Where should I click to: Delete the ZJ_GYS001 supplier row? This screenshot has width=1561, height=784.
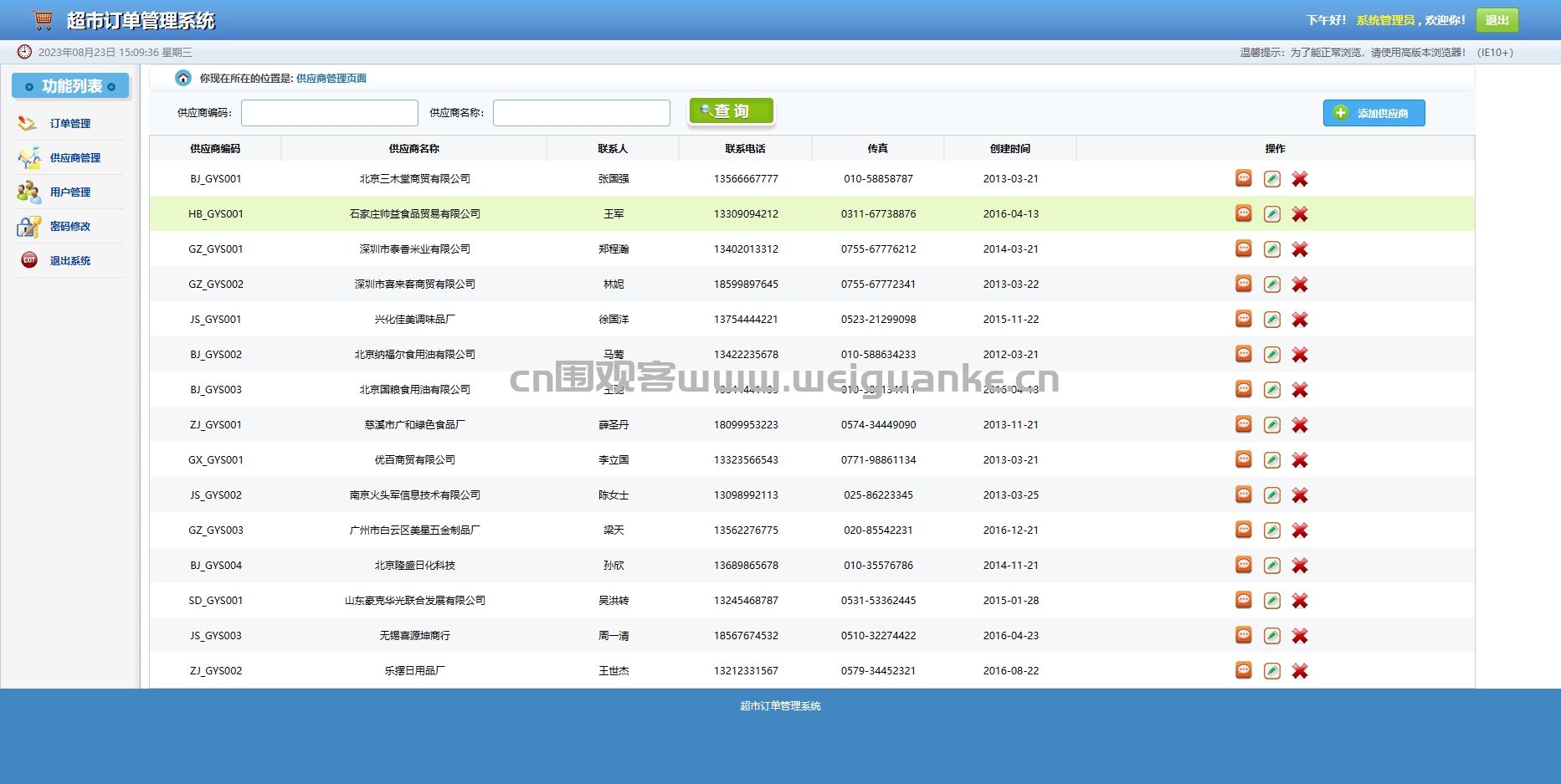[x=1300, y=425]
